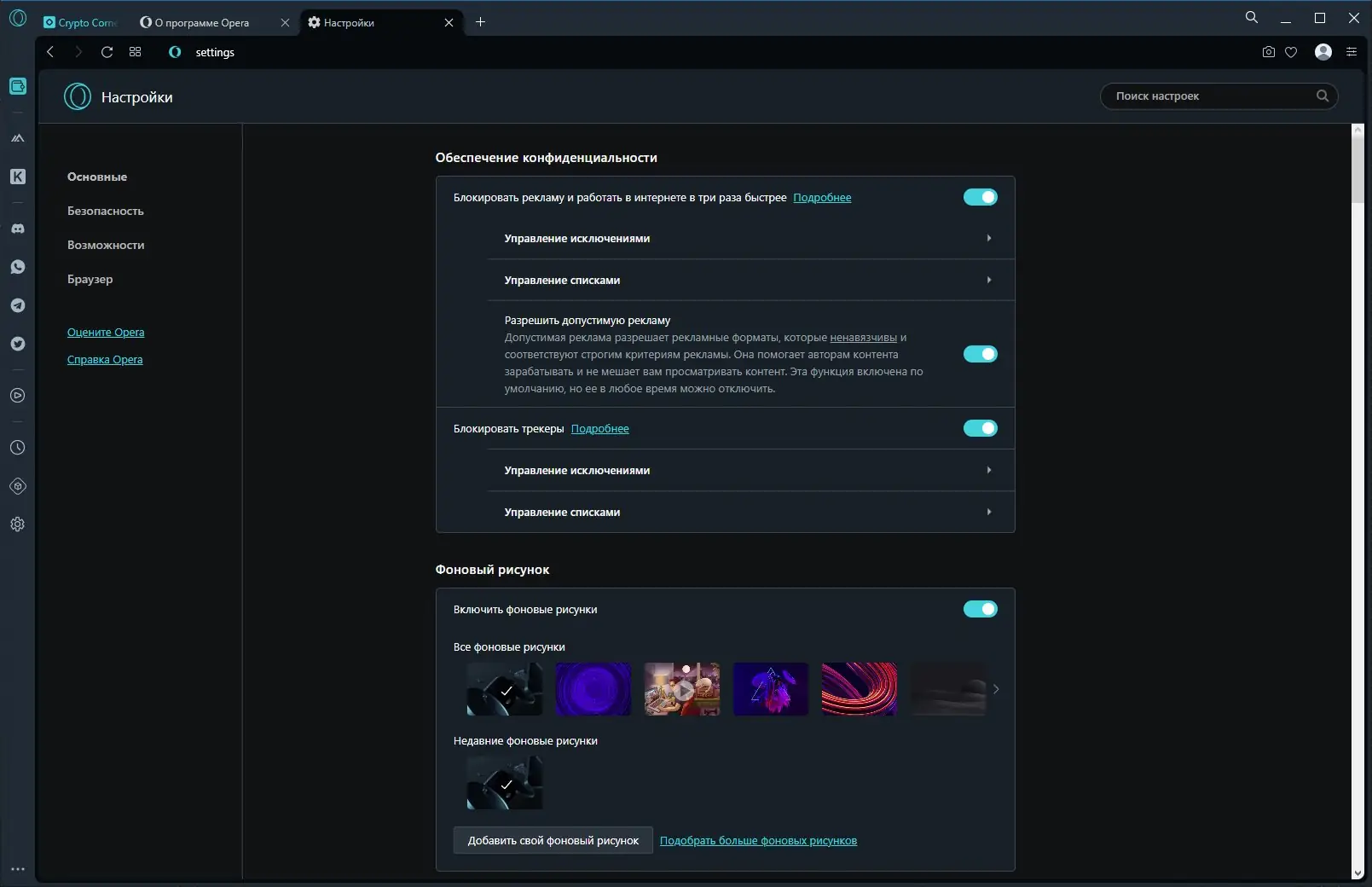
Task: Open Telegram from the sidebar messenger icons
Action: tap(18, 305)
